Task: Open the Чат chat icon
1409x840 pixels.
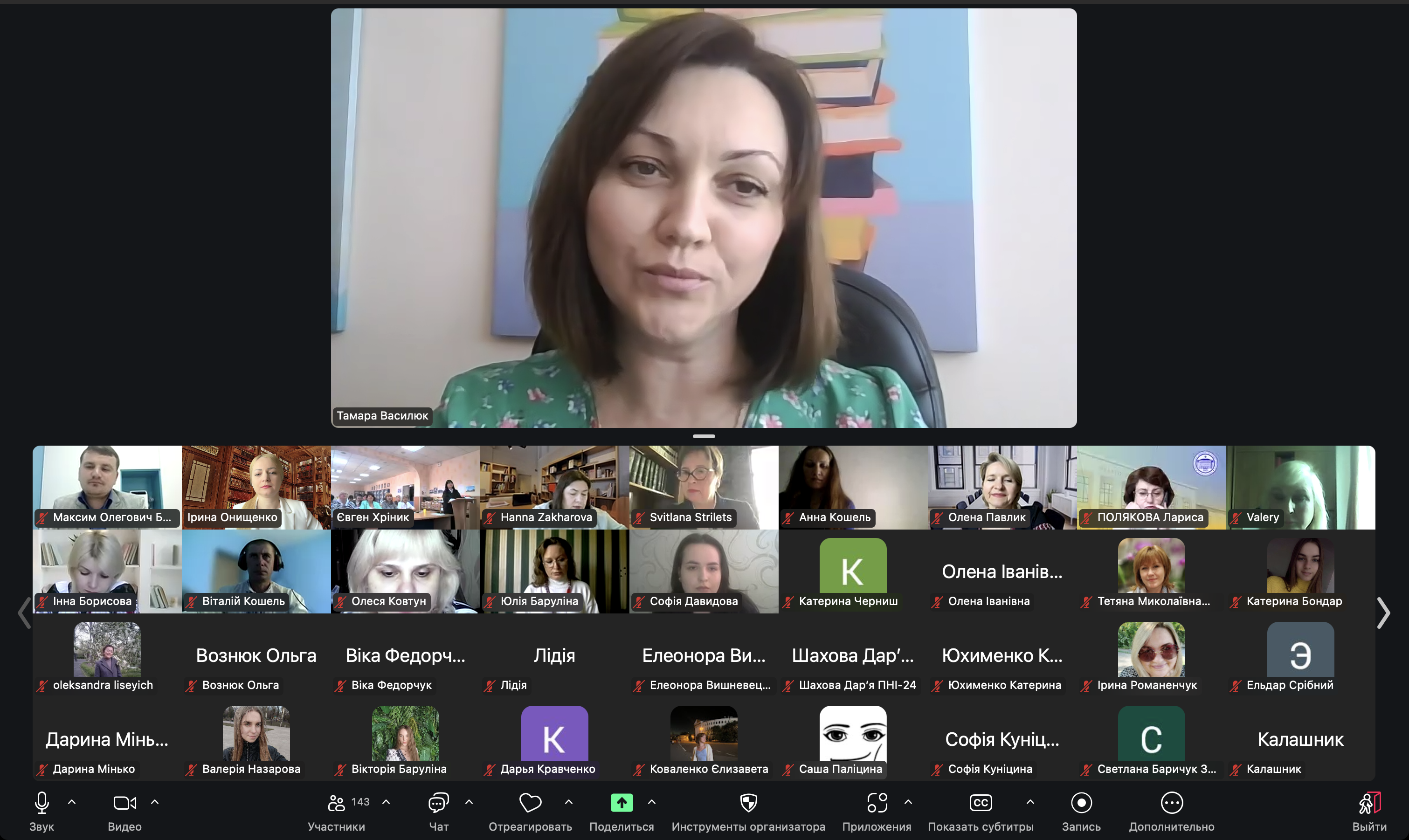Action: coord(439,802)
